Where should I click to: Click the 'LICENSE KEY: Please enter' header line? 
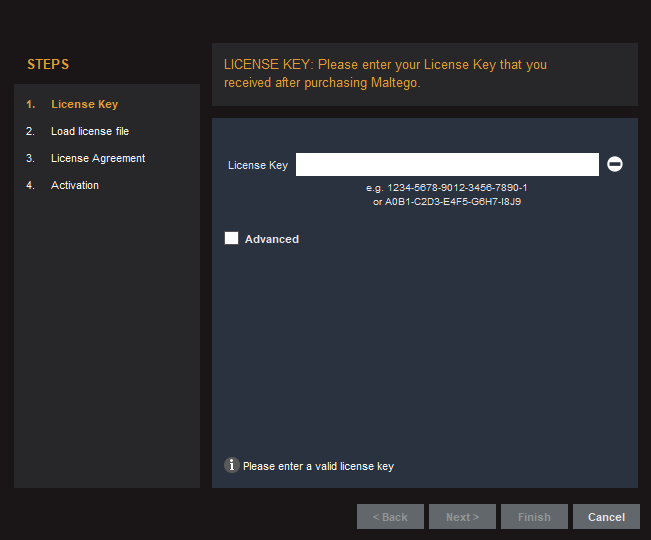[385, 65]
